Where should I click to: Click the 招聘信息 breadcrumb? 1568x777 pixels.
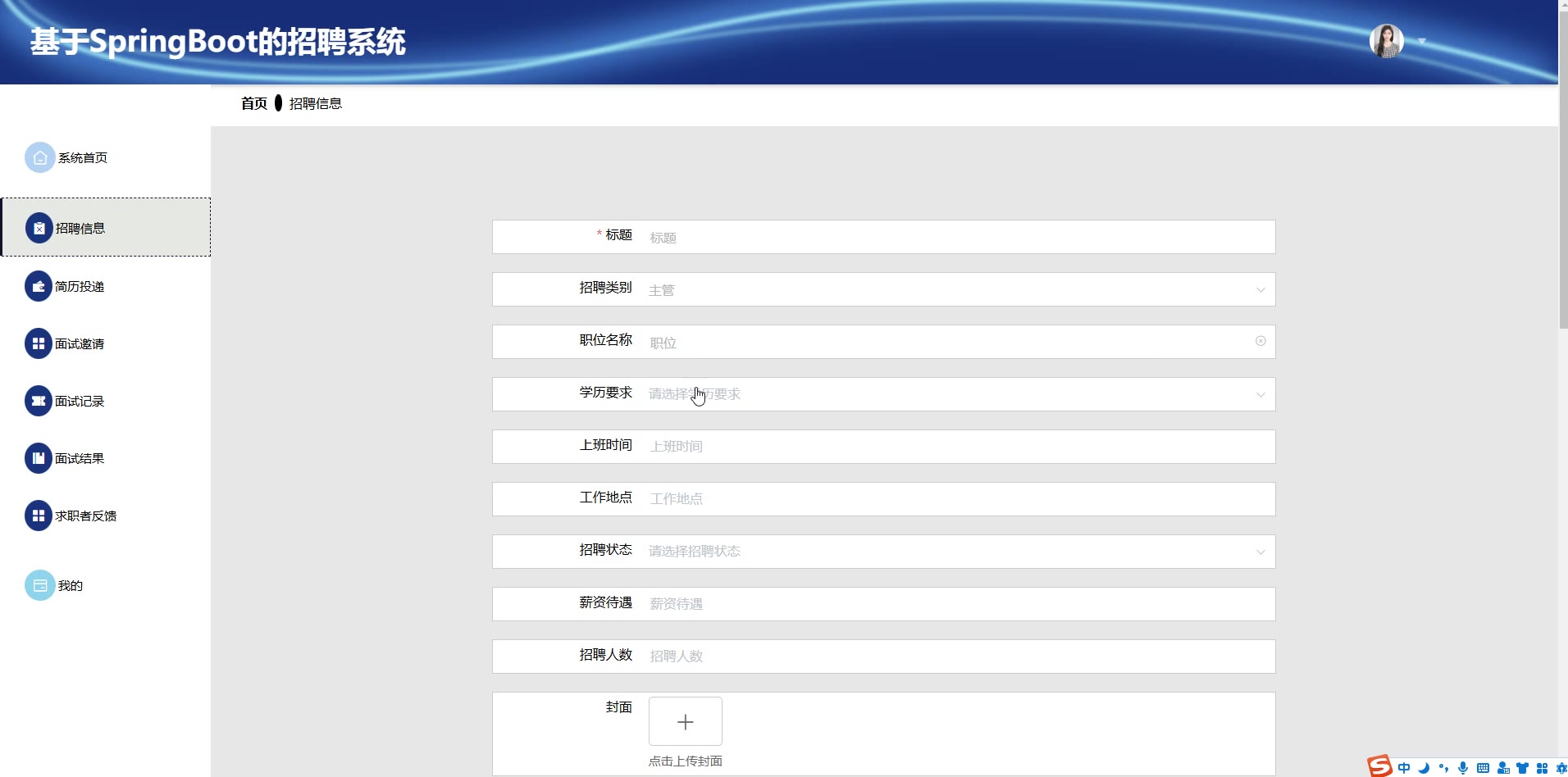point(316,103)
